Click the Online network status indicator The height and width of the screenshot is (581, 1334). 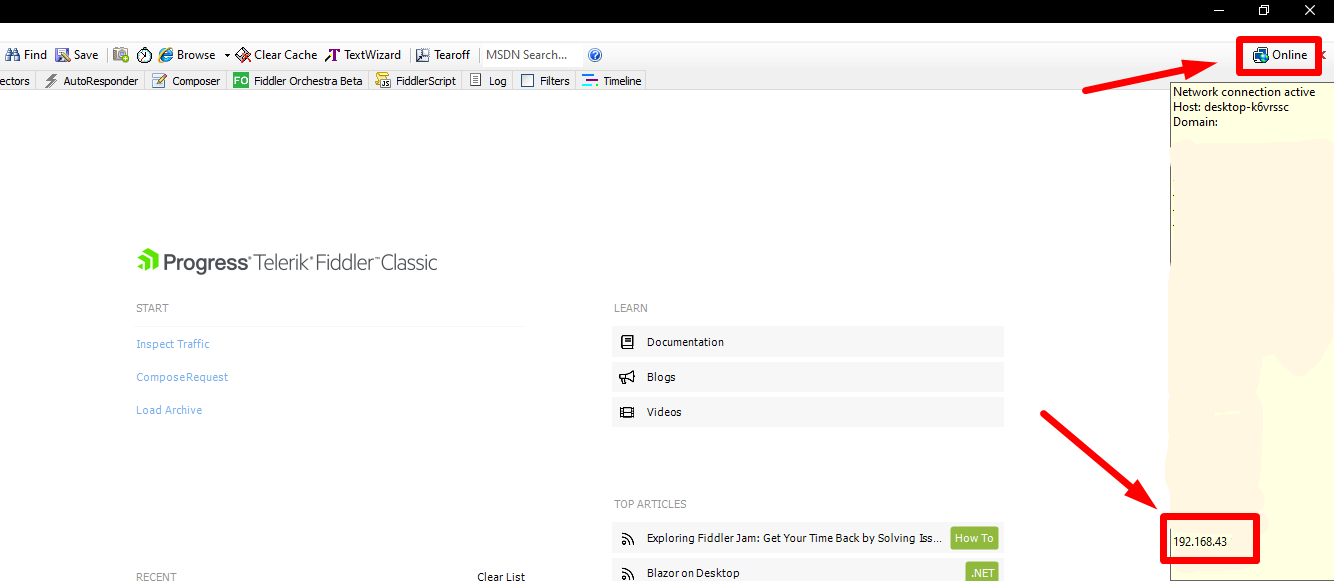pyautogui.click(x=1280, y=55)
